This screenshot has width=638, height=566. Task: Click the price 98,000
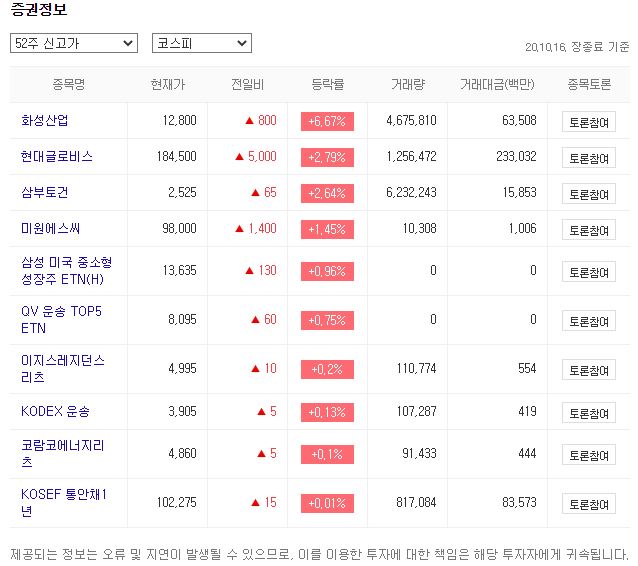click(179, 228)
